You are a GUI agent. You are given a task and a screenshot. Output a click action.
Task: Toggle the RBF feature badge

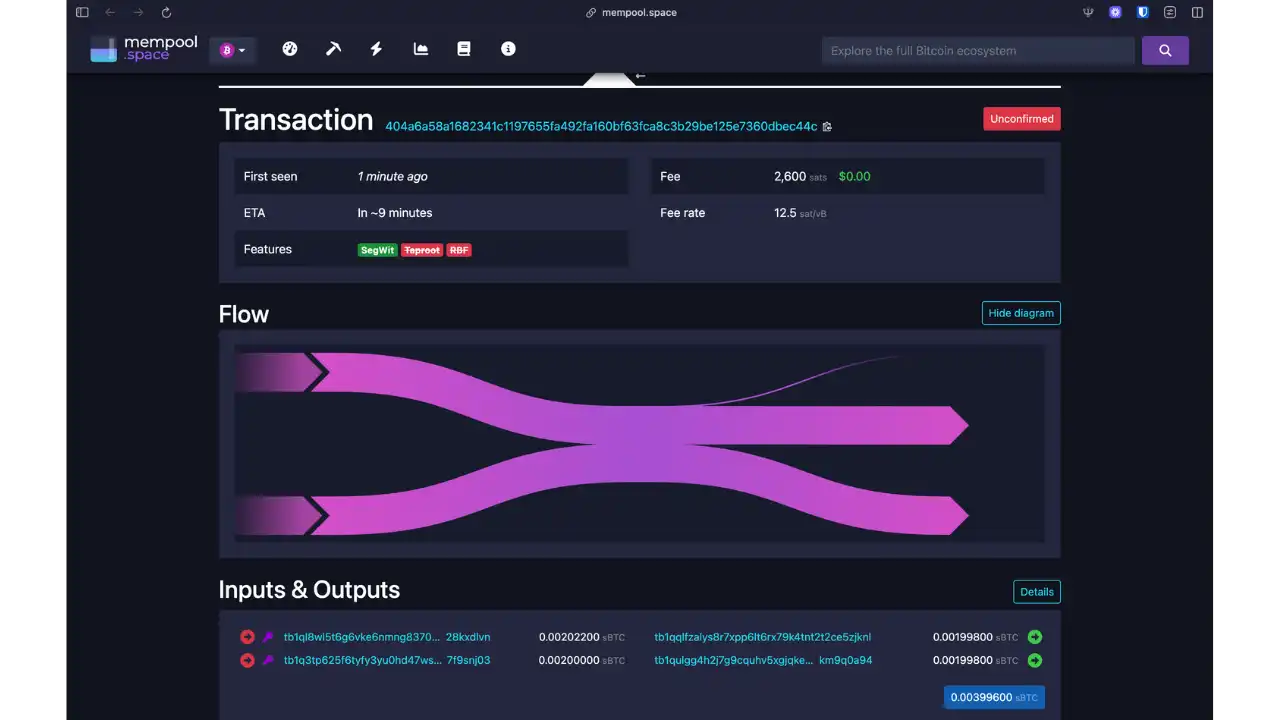click(458, 250)
